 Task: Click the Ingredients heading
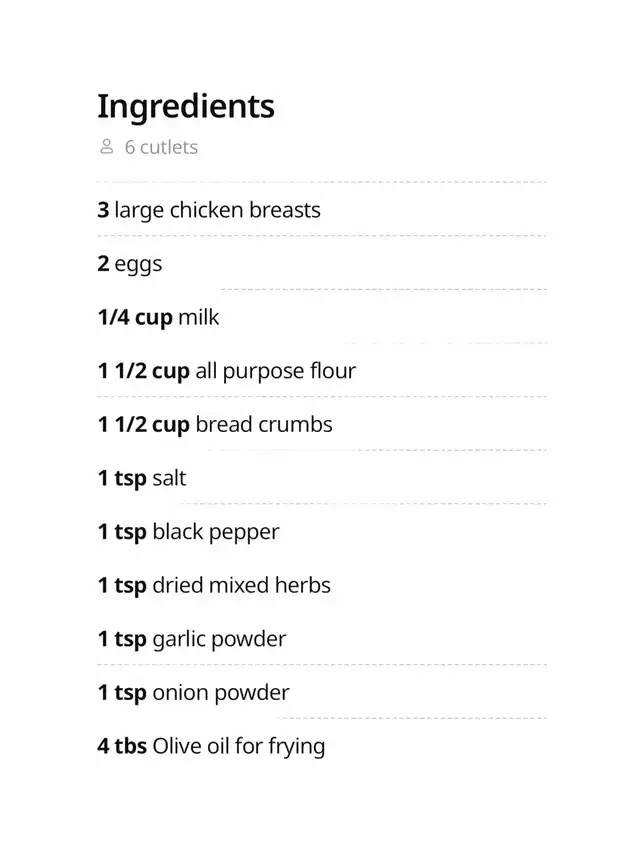coord(185,105)
